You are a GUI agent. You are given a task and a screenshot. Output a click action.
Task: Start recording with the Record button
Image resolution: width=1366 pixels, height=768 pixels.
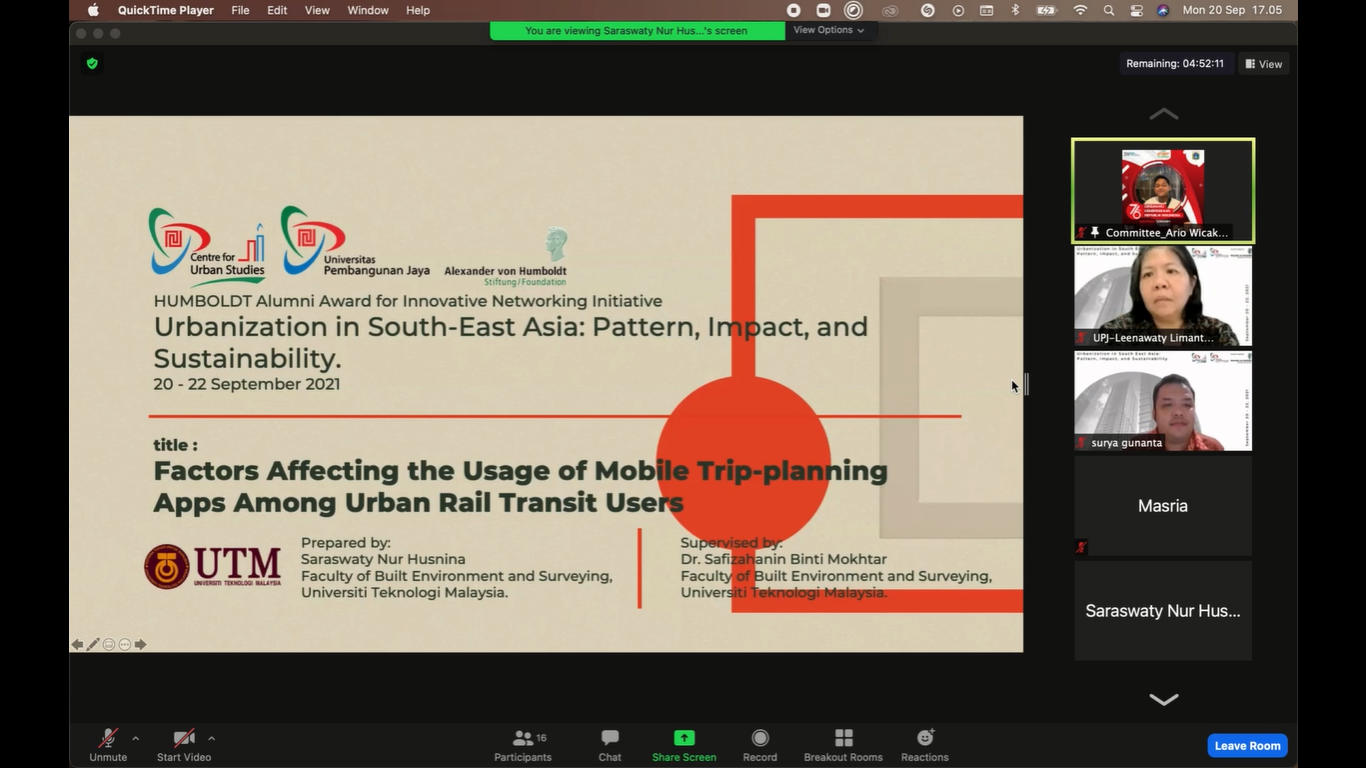point(760,745)
